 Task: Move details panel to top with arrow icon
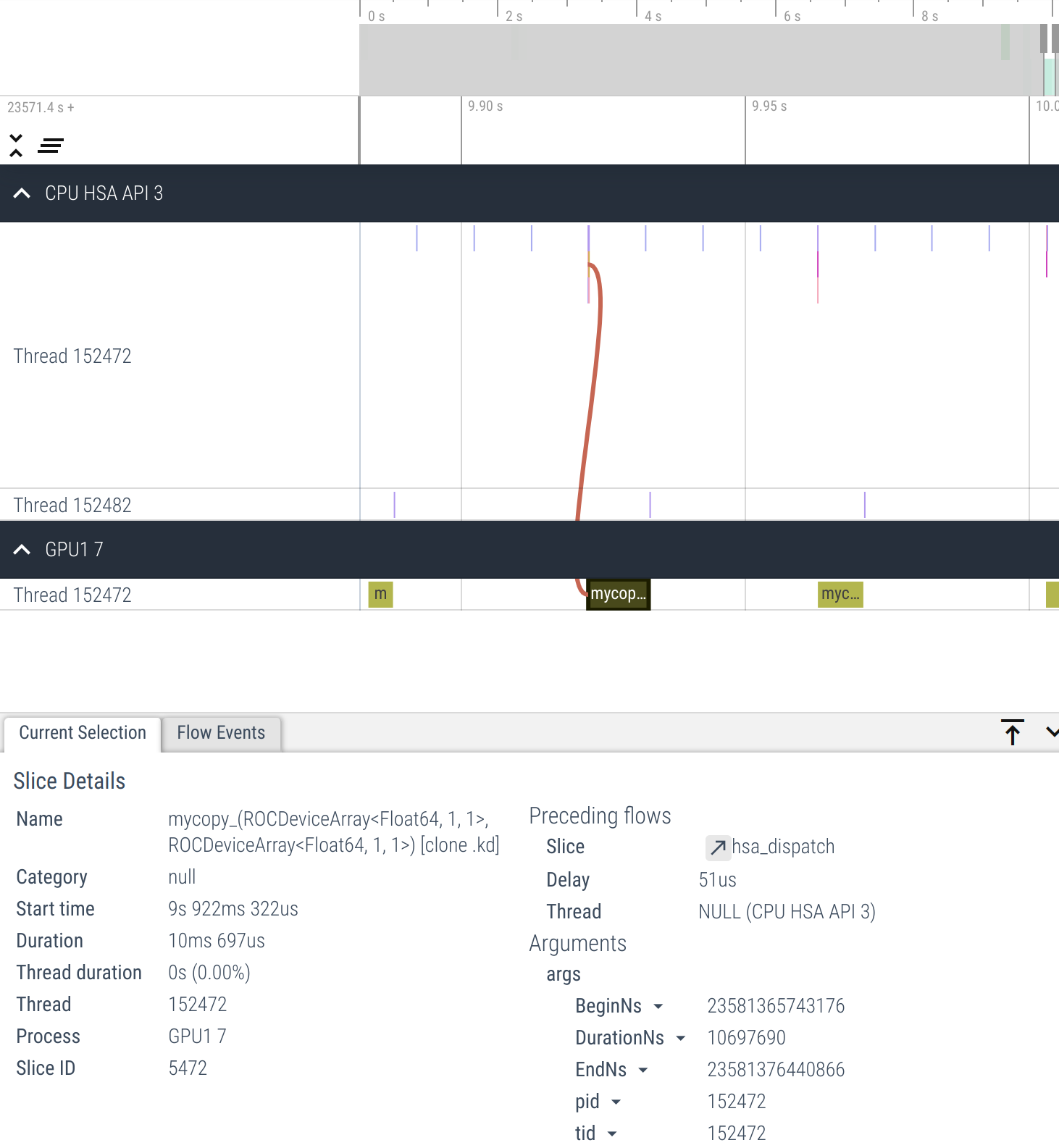pyautogui.click(x=1012, y=732)
